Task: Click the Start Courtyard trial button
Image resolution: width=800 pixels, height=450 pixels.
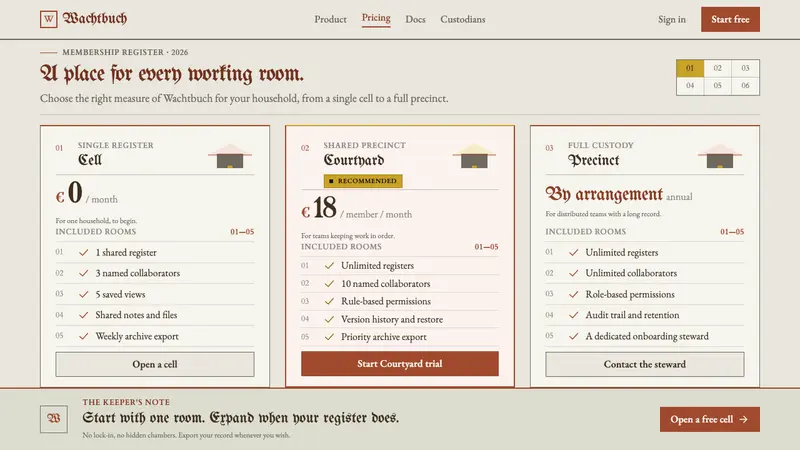Action: pyautogui.click(x=399, y=364)
